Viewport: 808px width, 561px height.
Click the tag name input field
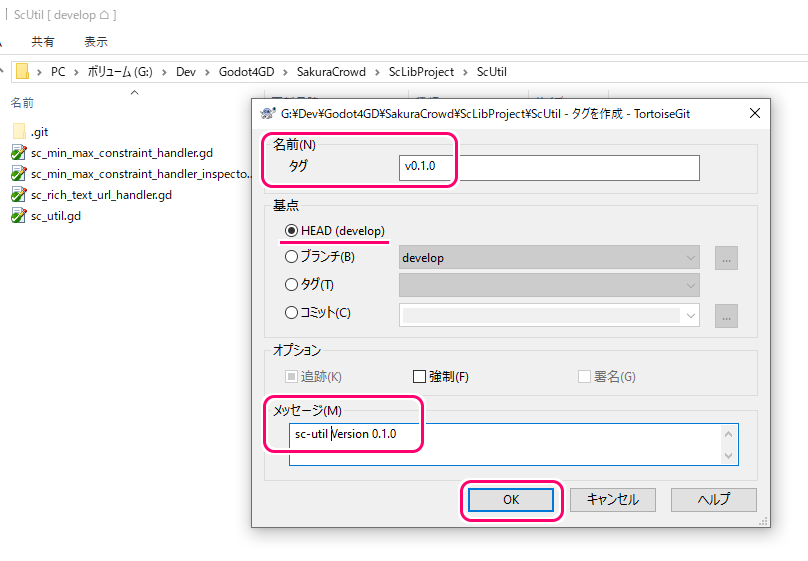pos(548,167)
